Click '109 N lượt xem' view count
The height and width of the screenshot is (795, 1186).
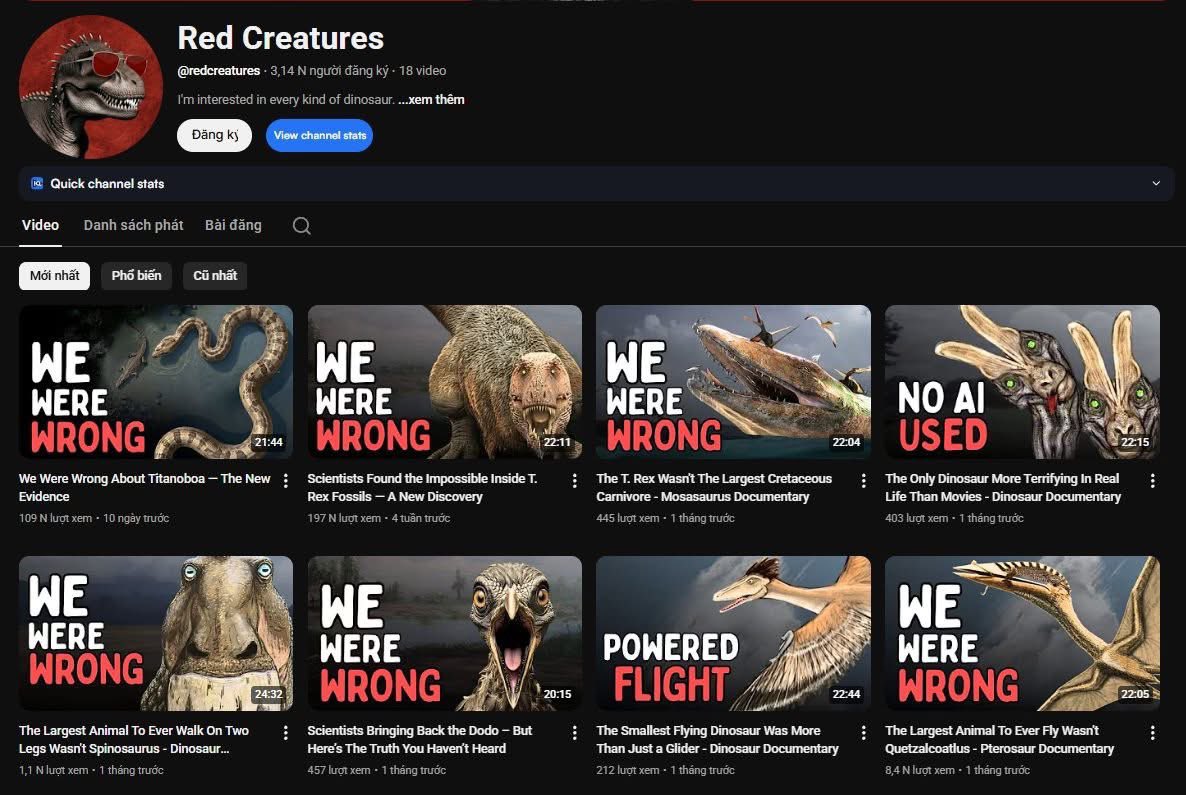(x=55, y=518)
